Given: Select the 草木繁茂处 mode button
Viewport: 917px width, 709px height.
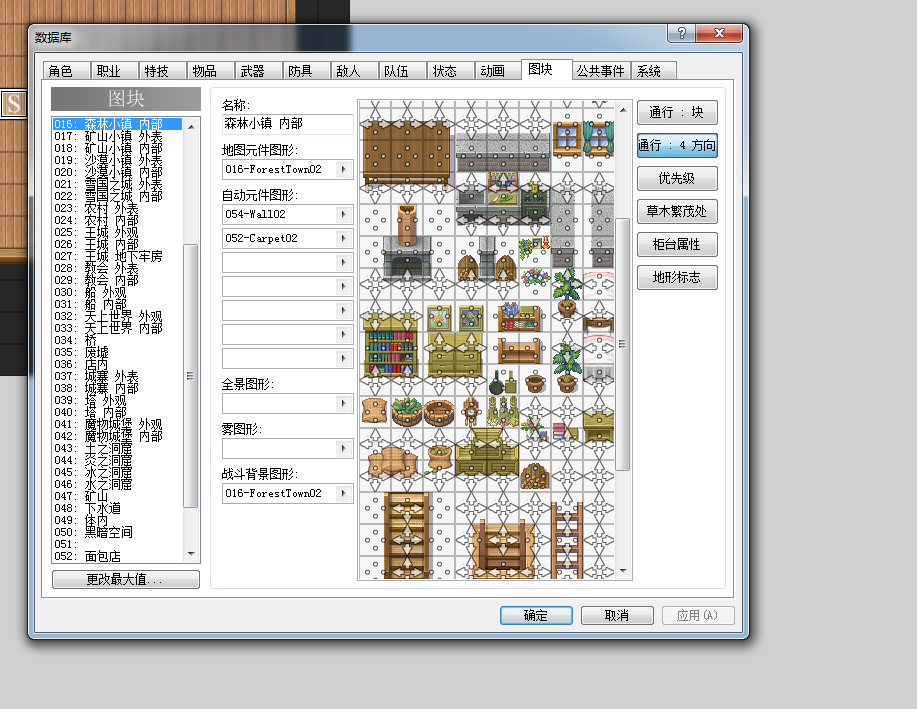Looking at the screenshot, I should point(677,211).
